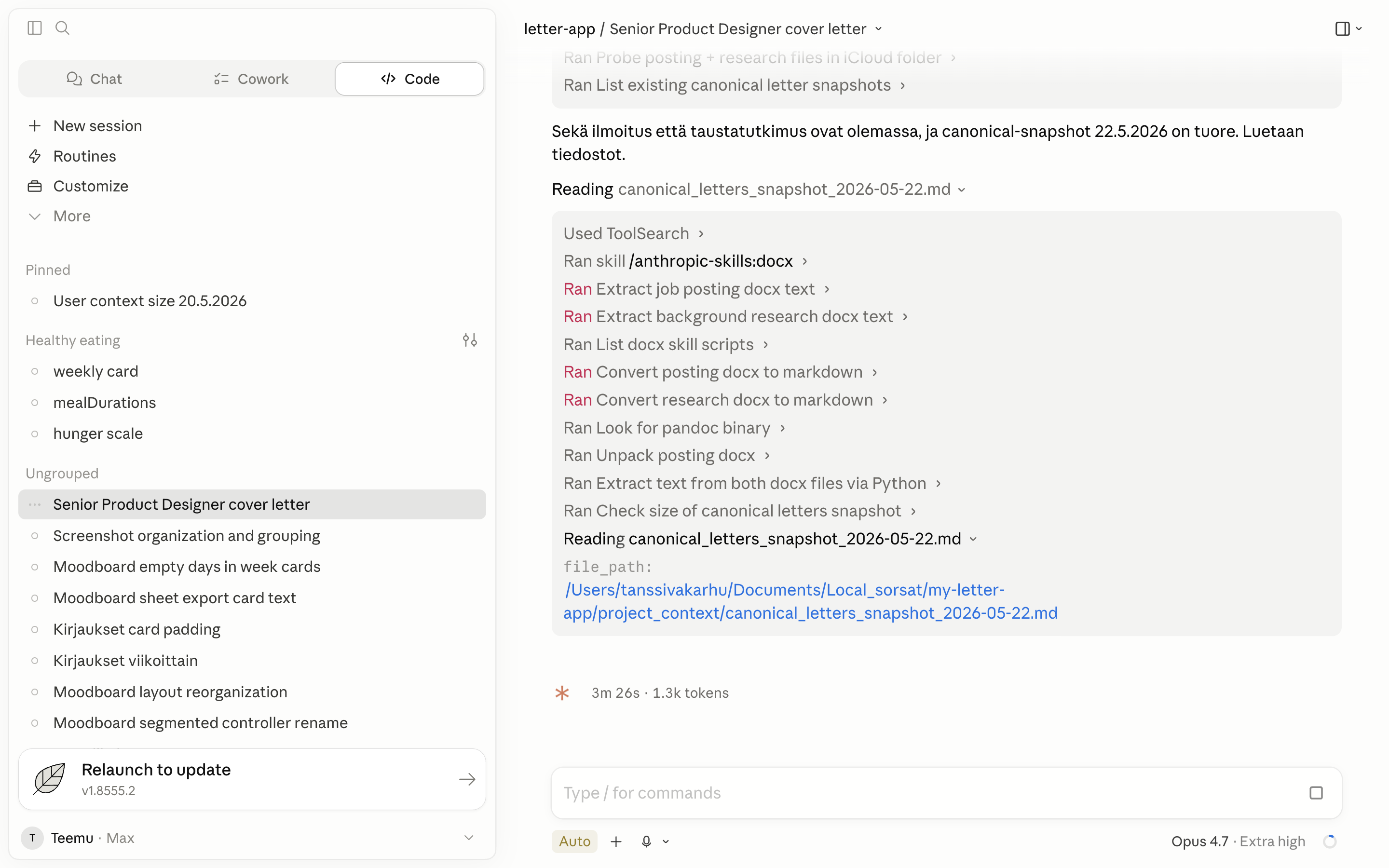Switch to the Cowork tab
This screenshot has height=868, width=1389.
(x=251, y=79)
